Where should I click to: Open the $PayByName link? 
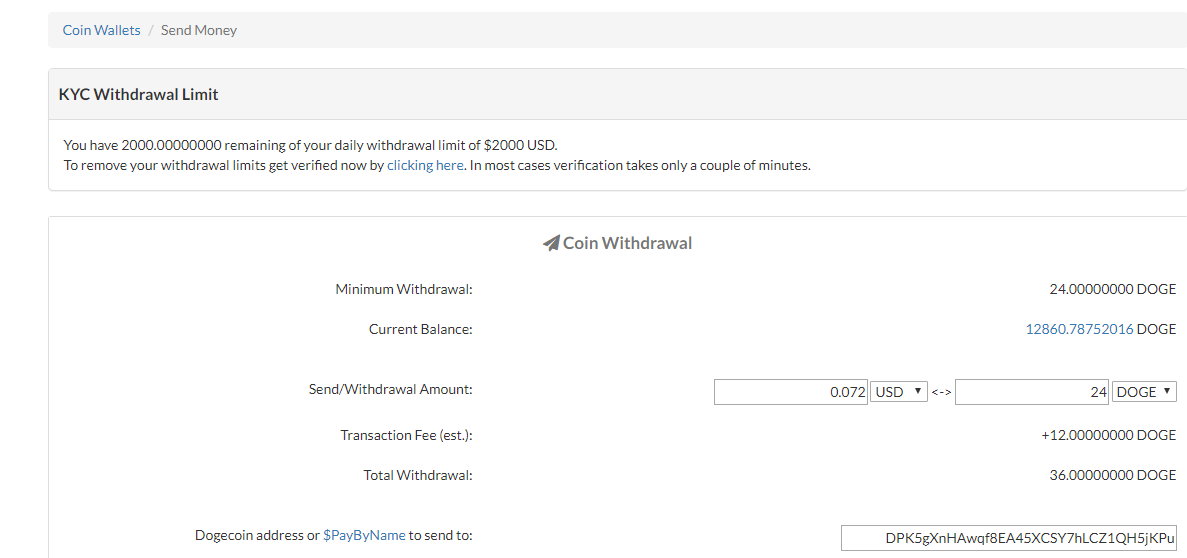365,535
